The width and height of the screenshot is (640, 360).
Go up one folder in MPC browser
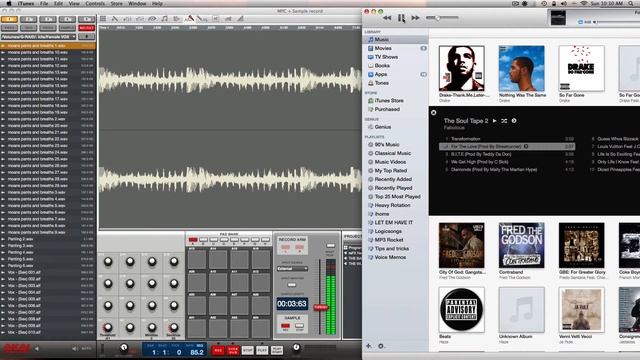(x=87, y=37)
